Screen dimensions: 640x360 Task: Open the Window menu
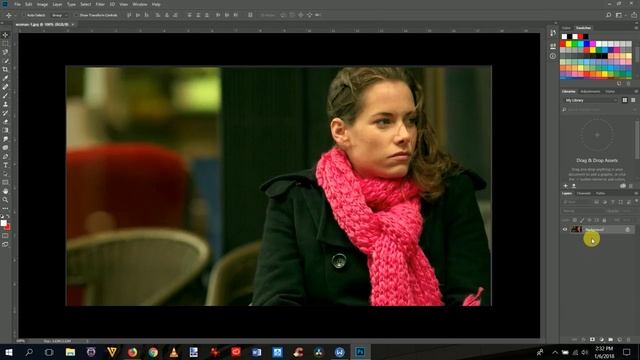[140, 4]
